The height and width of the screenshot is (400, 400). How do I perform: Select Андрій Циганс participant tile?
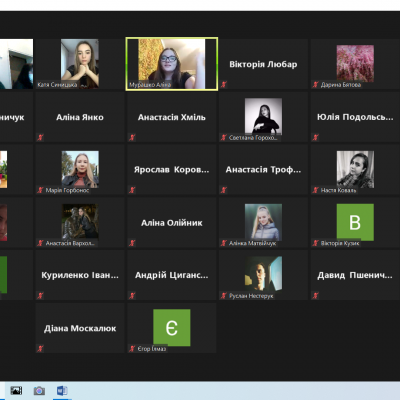(172, 275)
